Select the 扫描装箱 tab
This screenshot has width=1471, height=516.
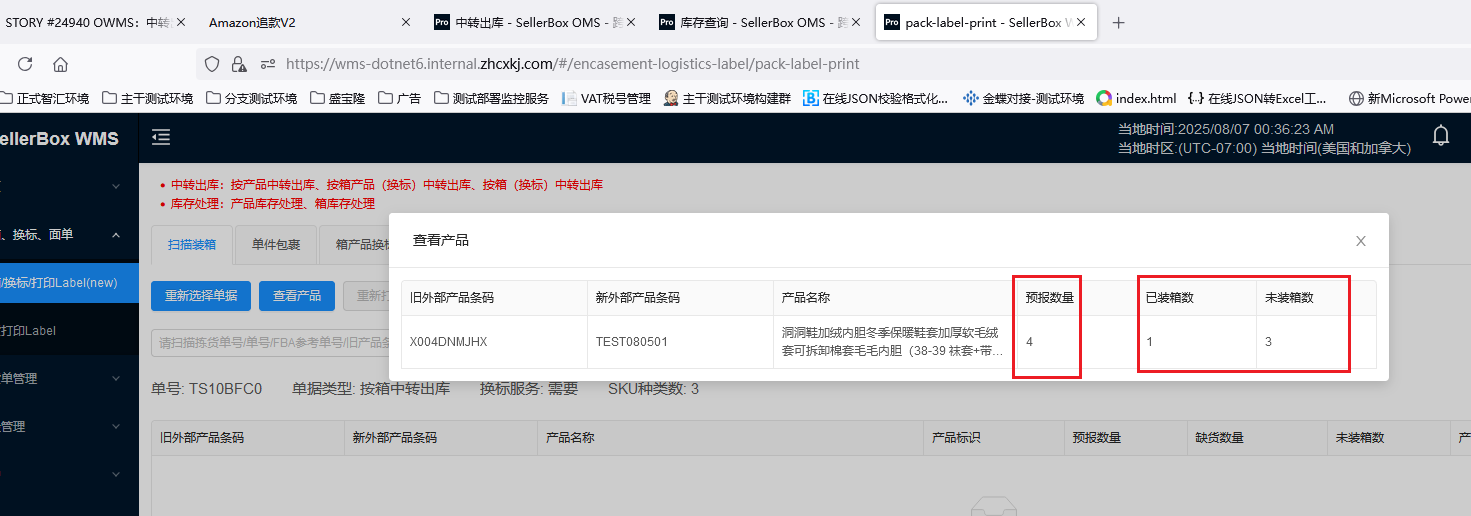191,244
